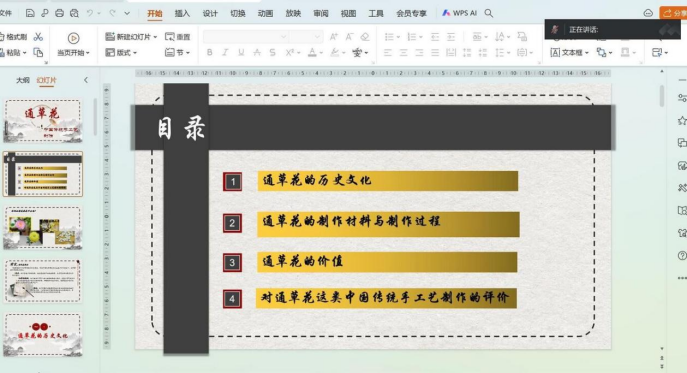Screen dimensions: 687x373
Task: Click the 文本框 text box button
Action: point(570,53)
